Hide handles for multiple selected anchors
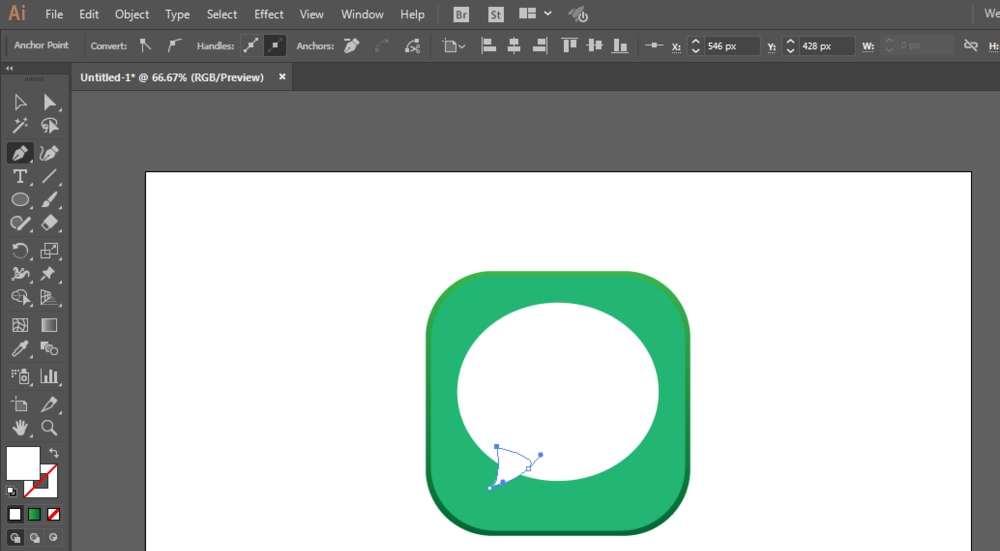The image size is (1000, 551). [x=275, y=45]
